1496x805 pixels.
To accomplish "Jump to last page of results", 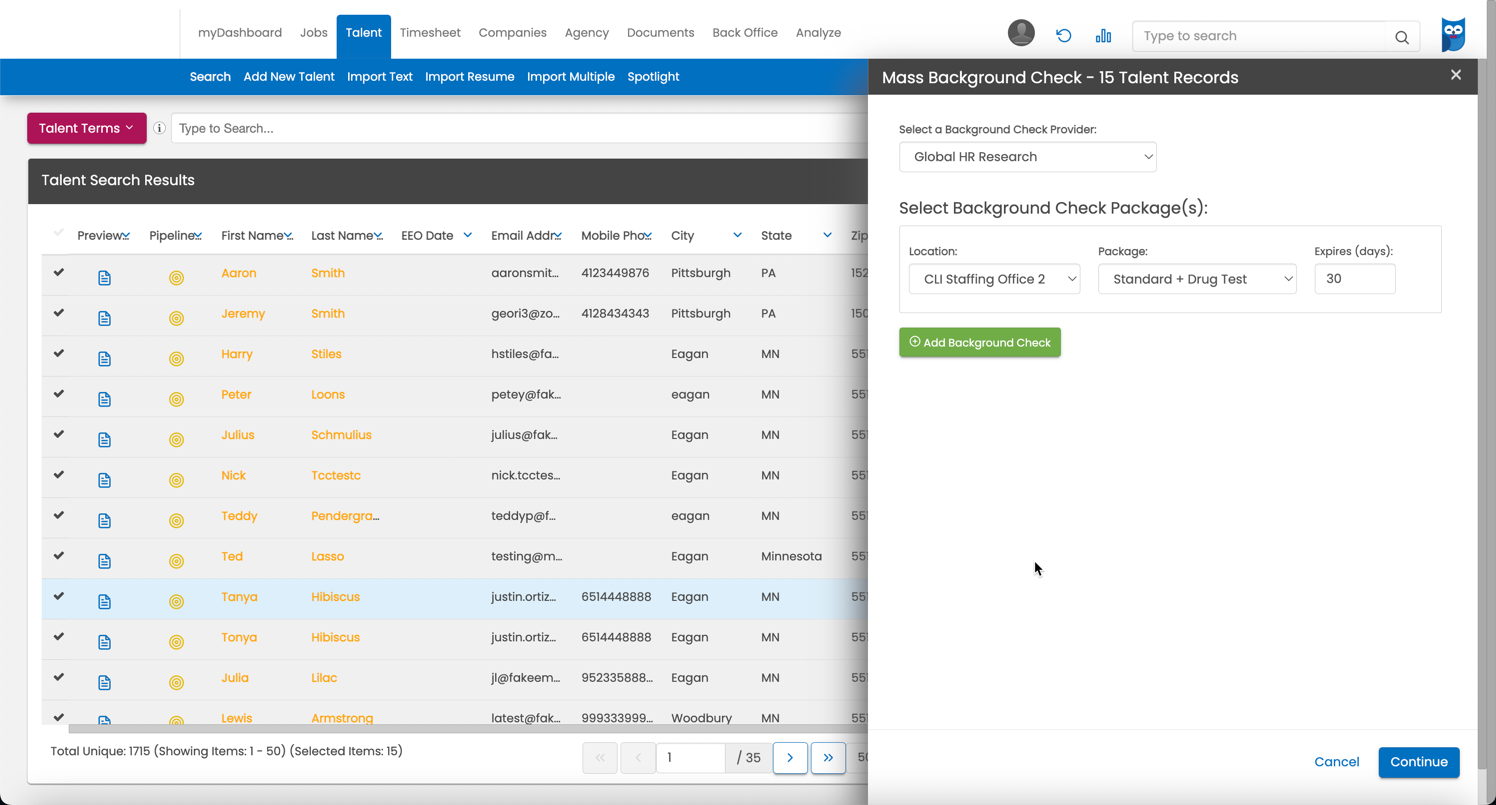I will point(828,758).
